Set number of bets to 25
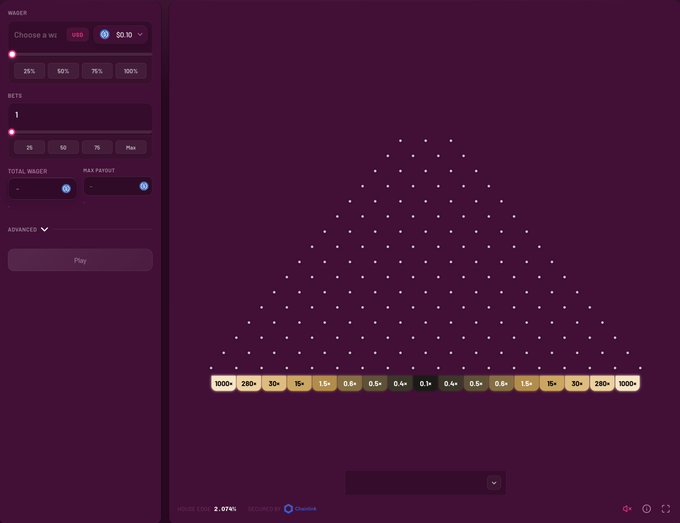This screenshot has width=680, height=523. (29, 147)
